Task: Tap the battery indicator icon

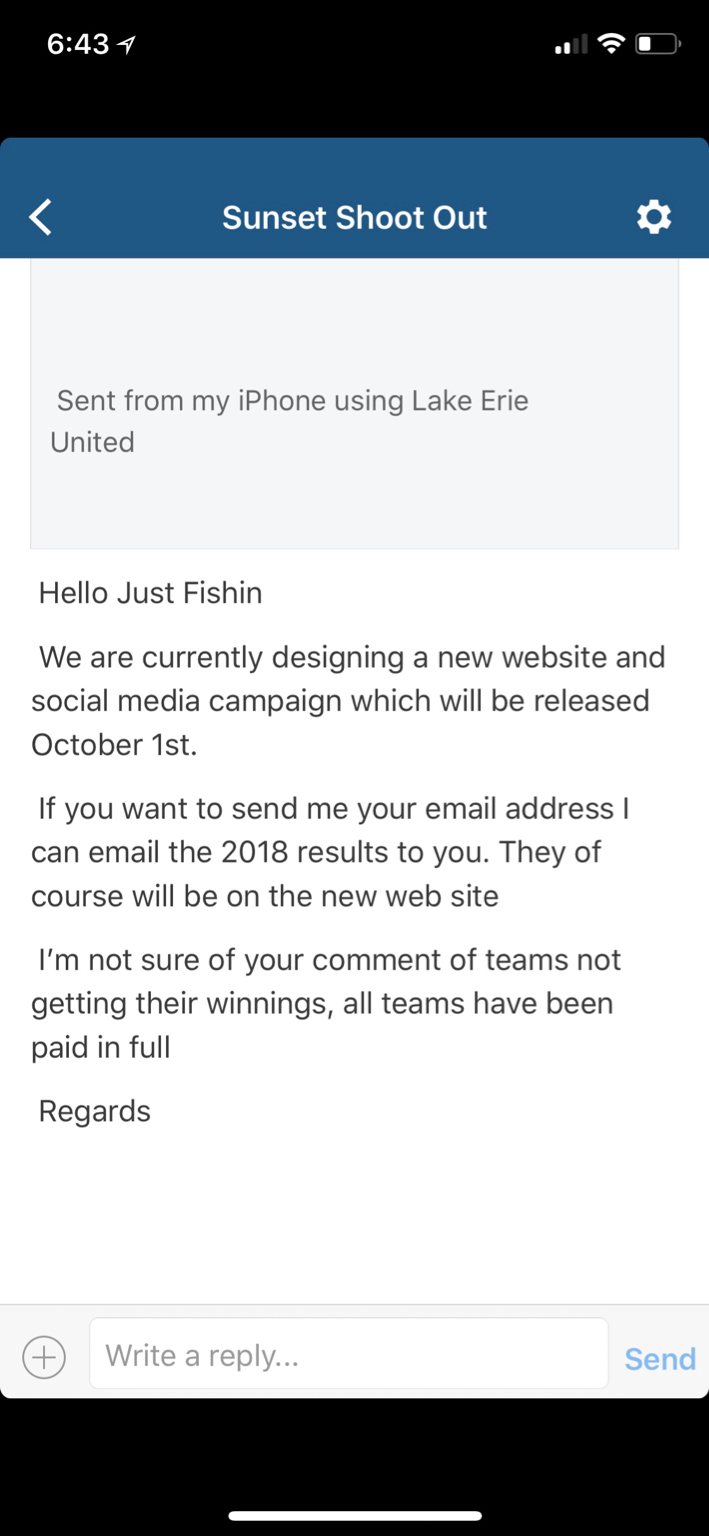Action: pos(658,44)
